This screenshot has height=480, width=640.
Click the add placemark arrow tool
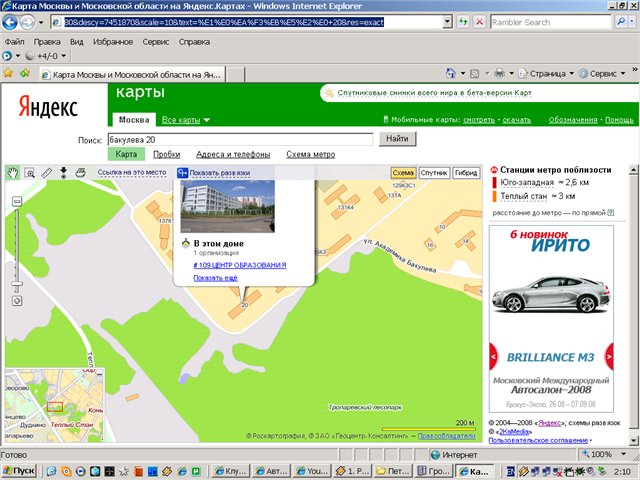pos(63,173)
